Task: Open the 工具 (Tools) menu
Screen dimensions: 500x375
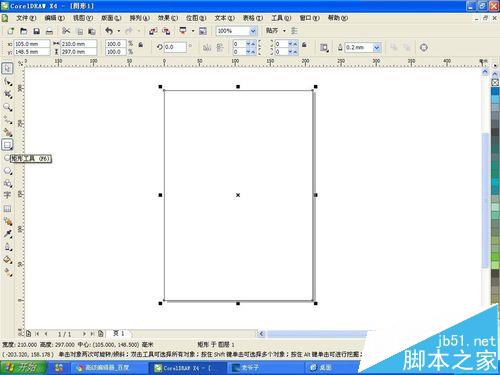Action: (x=281, y=18)
